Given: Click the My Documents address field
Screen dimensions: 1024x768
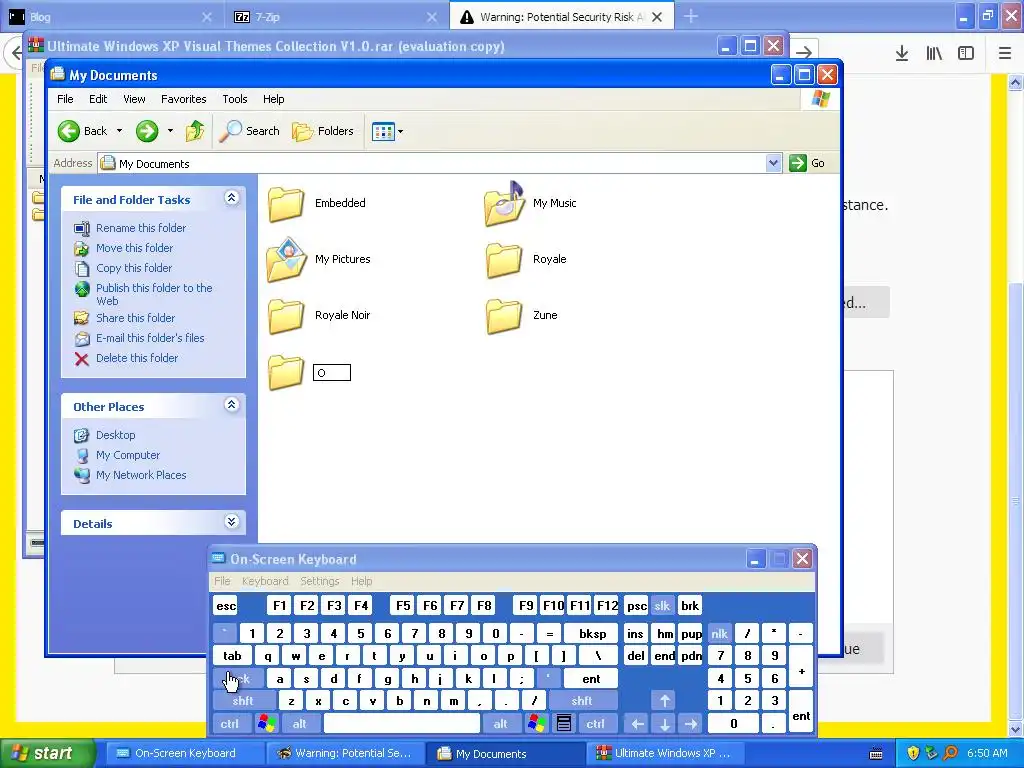Looking at the screenshot, I should click(x=432, y=163).
